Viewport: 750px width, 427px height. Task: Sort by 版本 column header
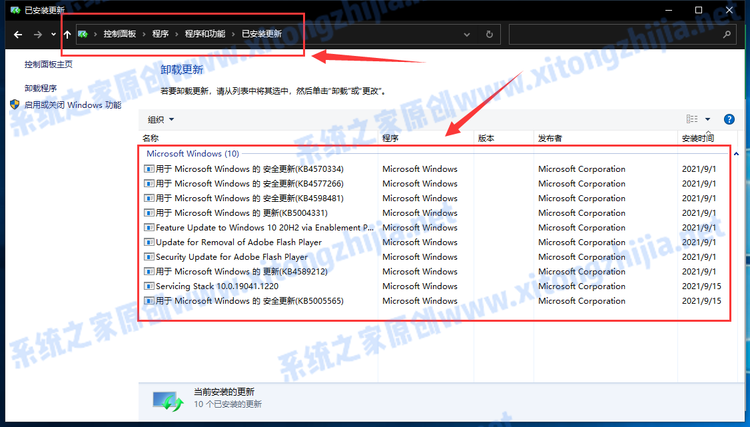[486, 138]
